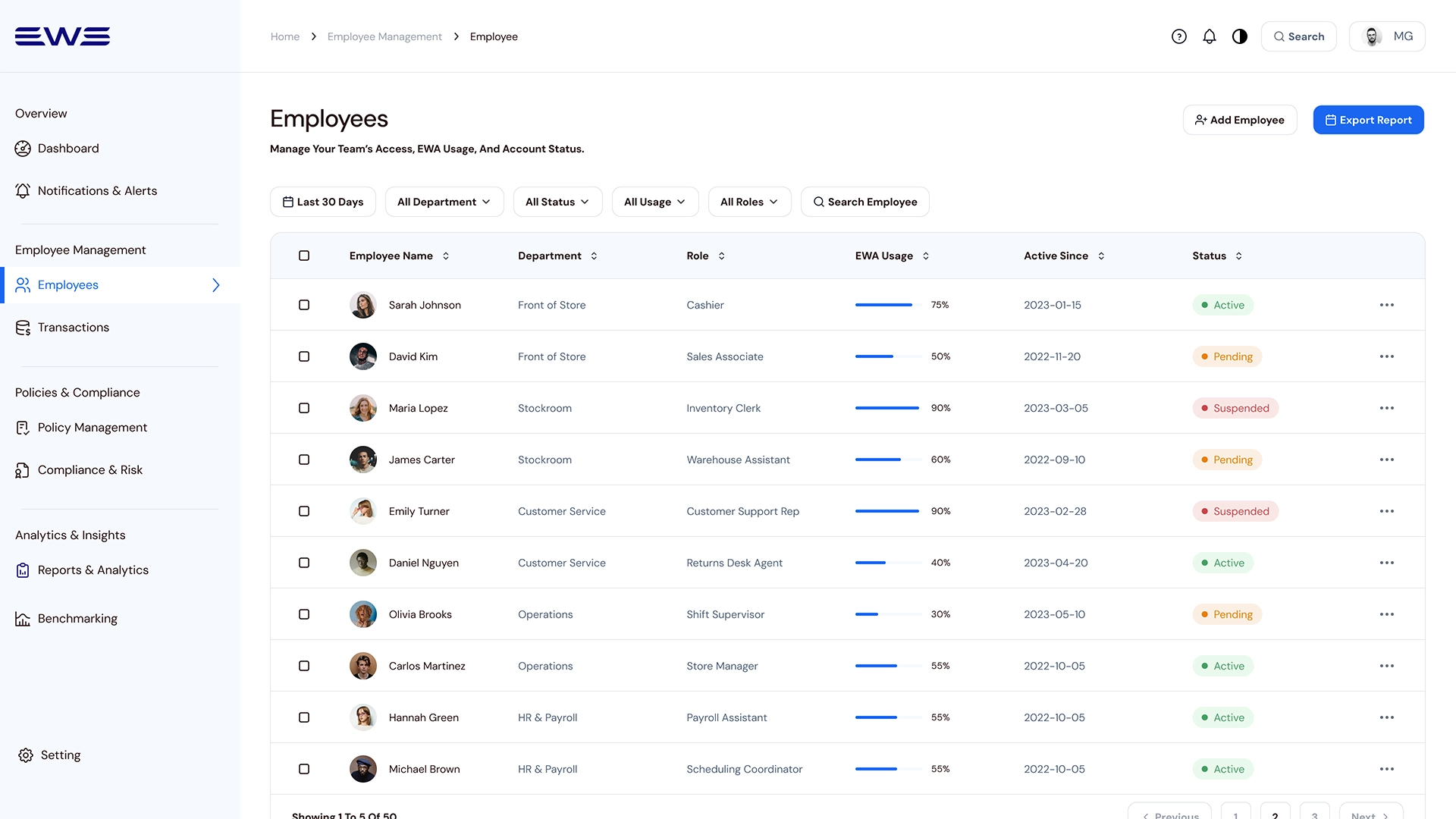Check the select-all header checkbox
This screenshot has width=1456, height=819.
304,256
